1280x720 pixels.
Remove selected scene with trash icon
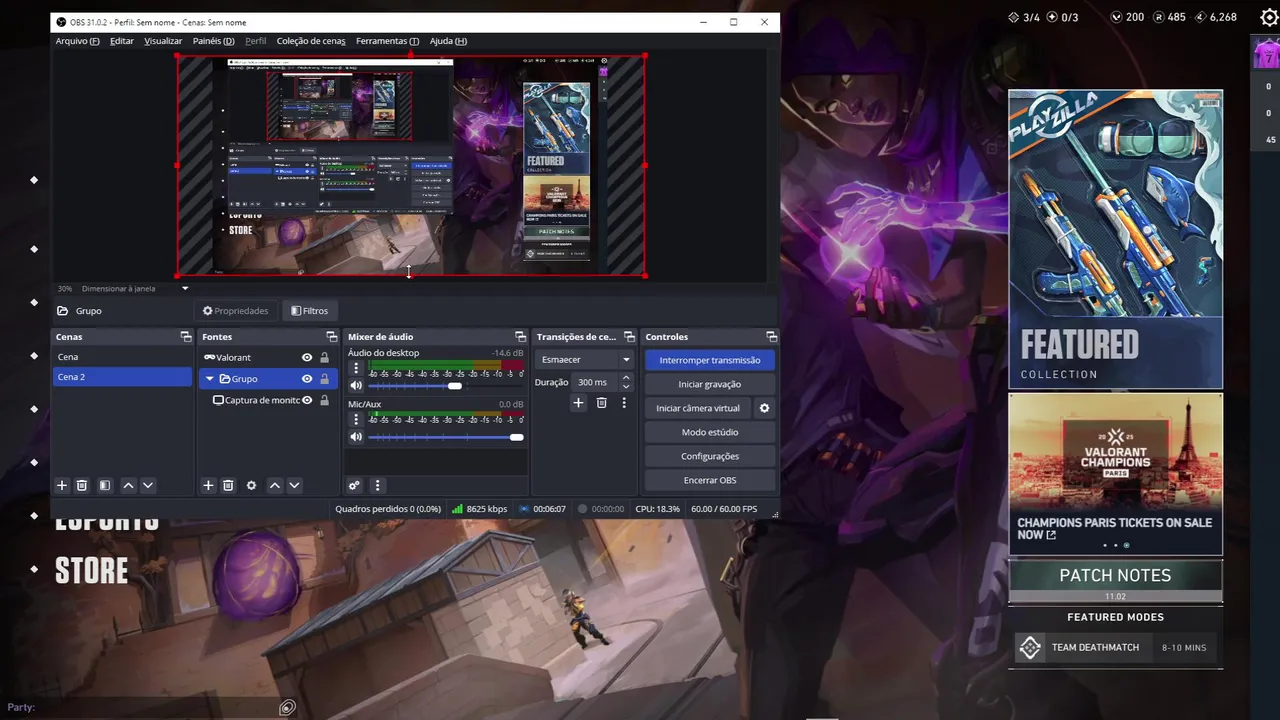pos(82,485)
